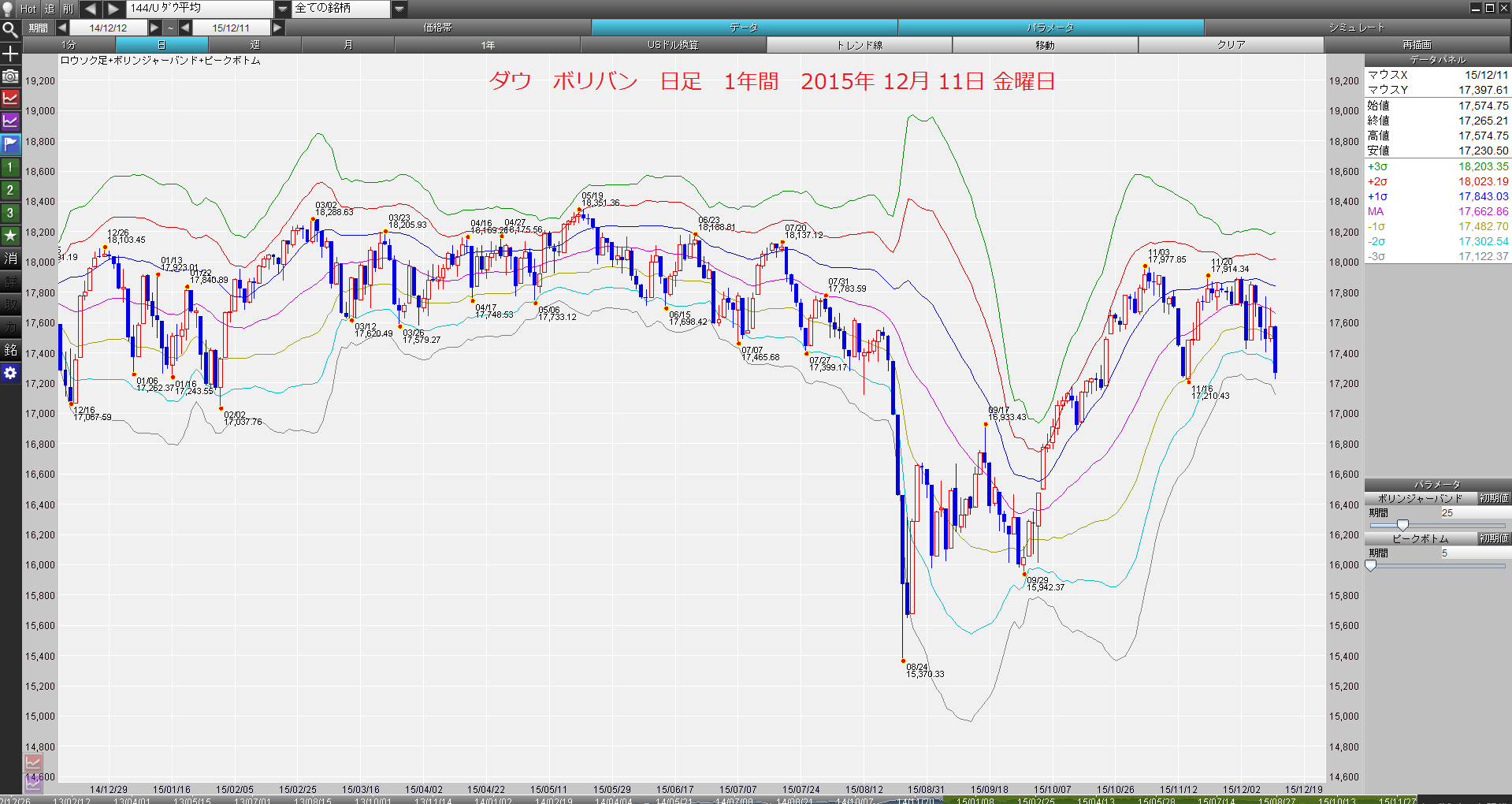Activate the 移動 move tool
This screenshot has width=1512, height=804.
pos(1046,45)
